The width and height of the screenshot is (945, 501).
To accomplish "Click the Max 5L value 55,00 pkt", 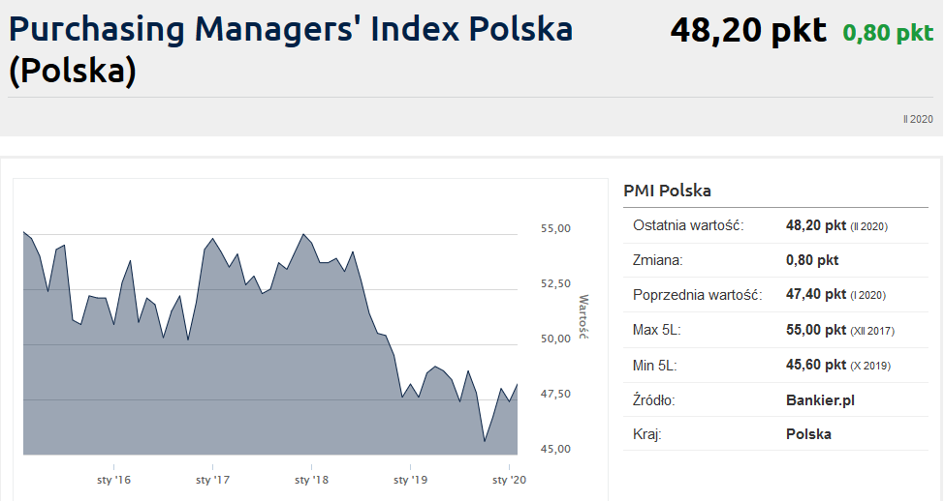I will [x=816, y=330].
